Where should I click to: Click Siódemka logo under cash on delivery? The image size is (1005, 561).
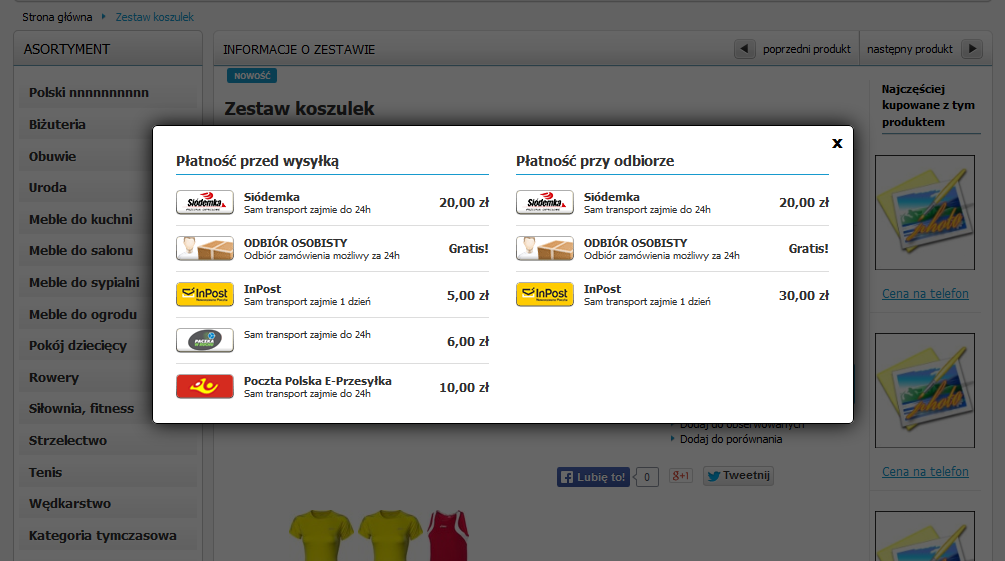545,202
